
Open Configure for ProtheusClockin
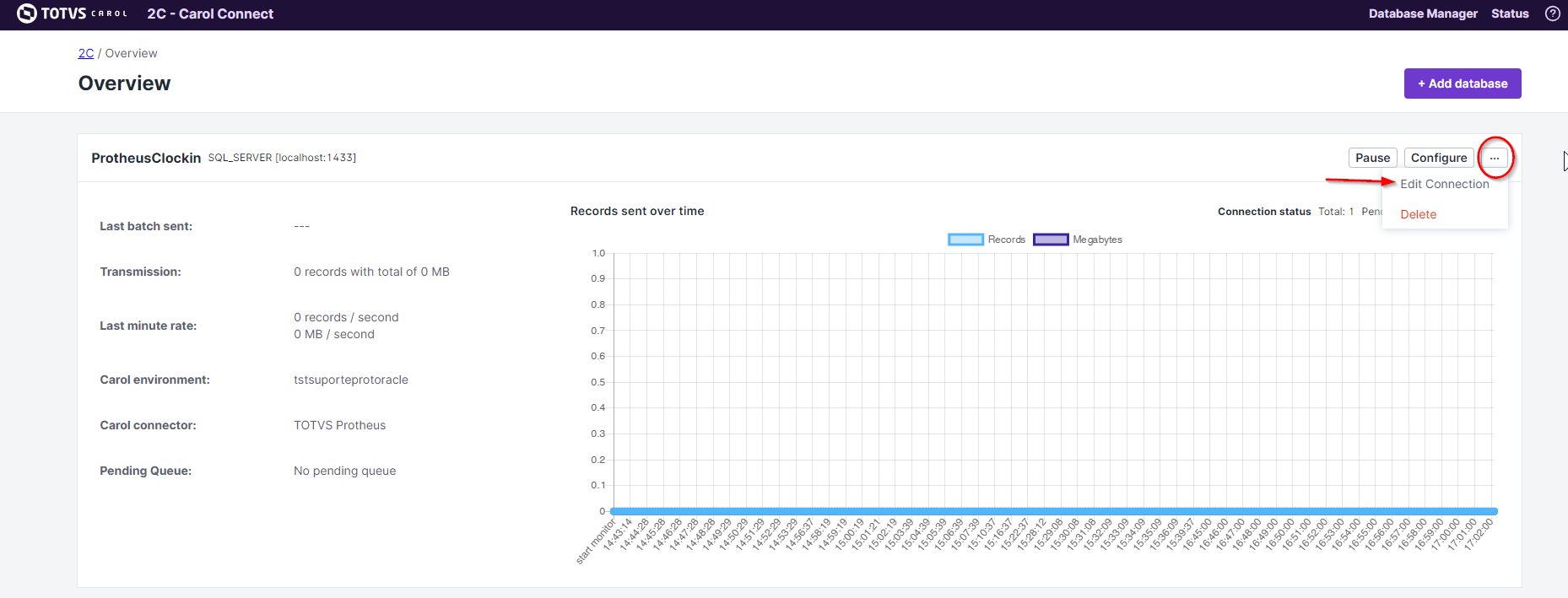[x=1438, y=158]
